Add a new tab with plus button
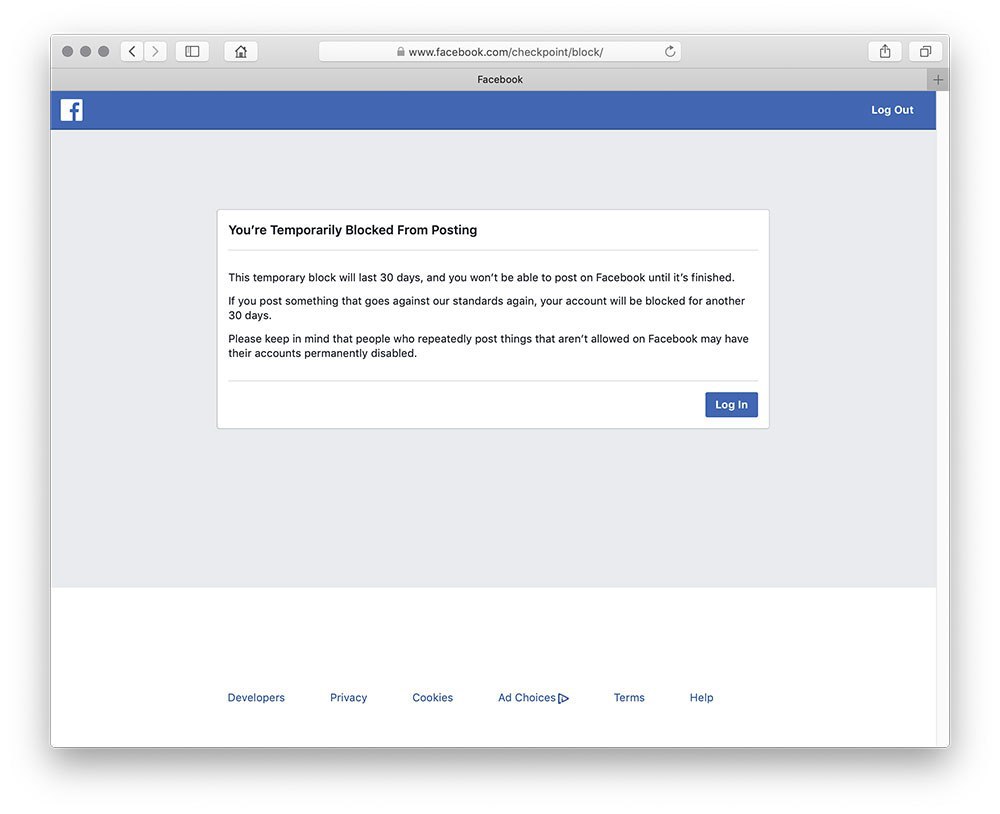The image size is (1000, 814). pyautogui.click(x=938, y=80)
